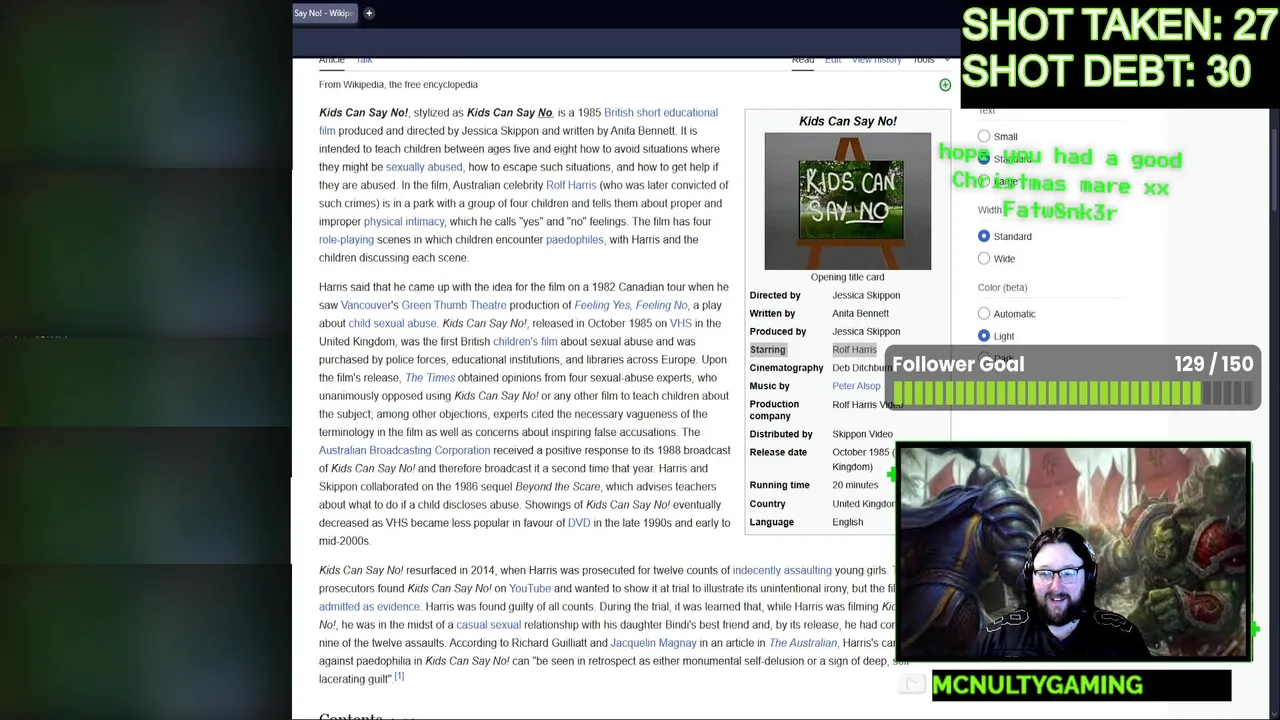Open the 'casual sexual' link
Screen dimensions: 1280x720
coord(488,625)
